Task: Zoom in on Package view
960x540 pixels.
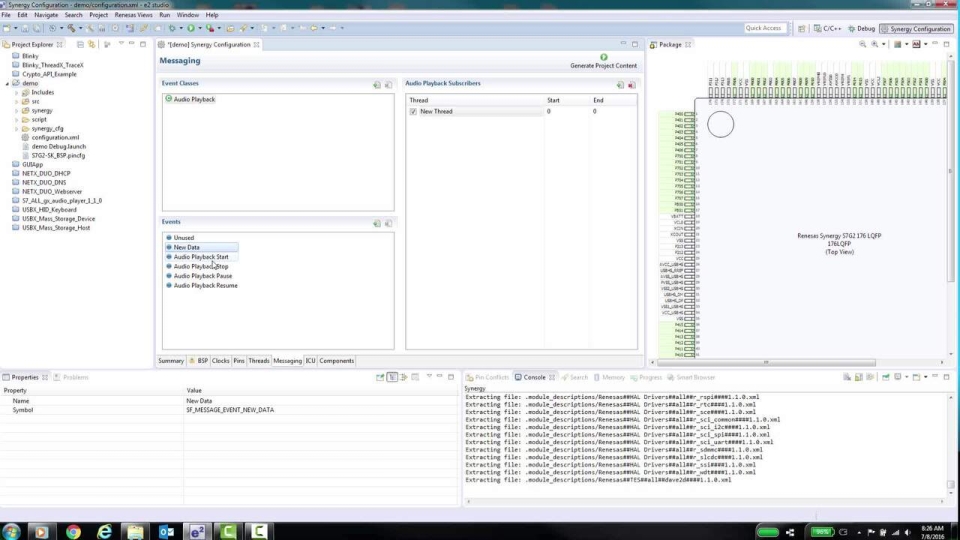Action: tap(875, 44)
